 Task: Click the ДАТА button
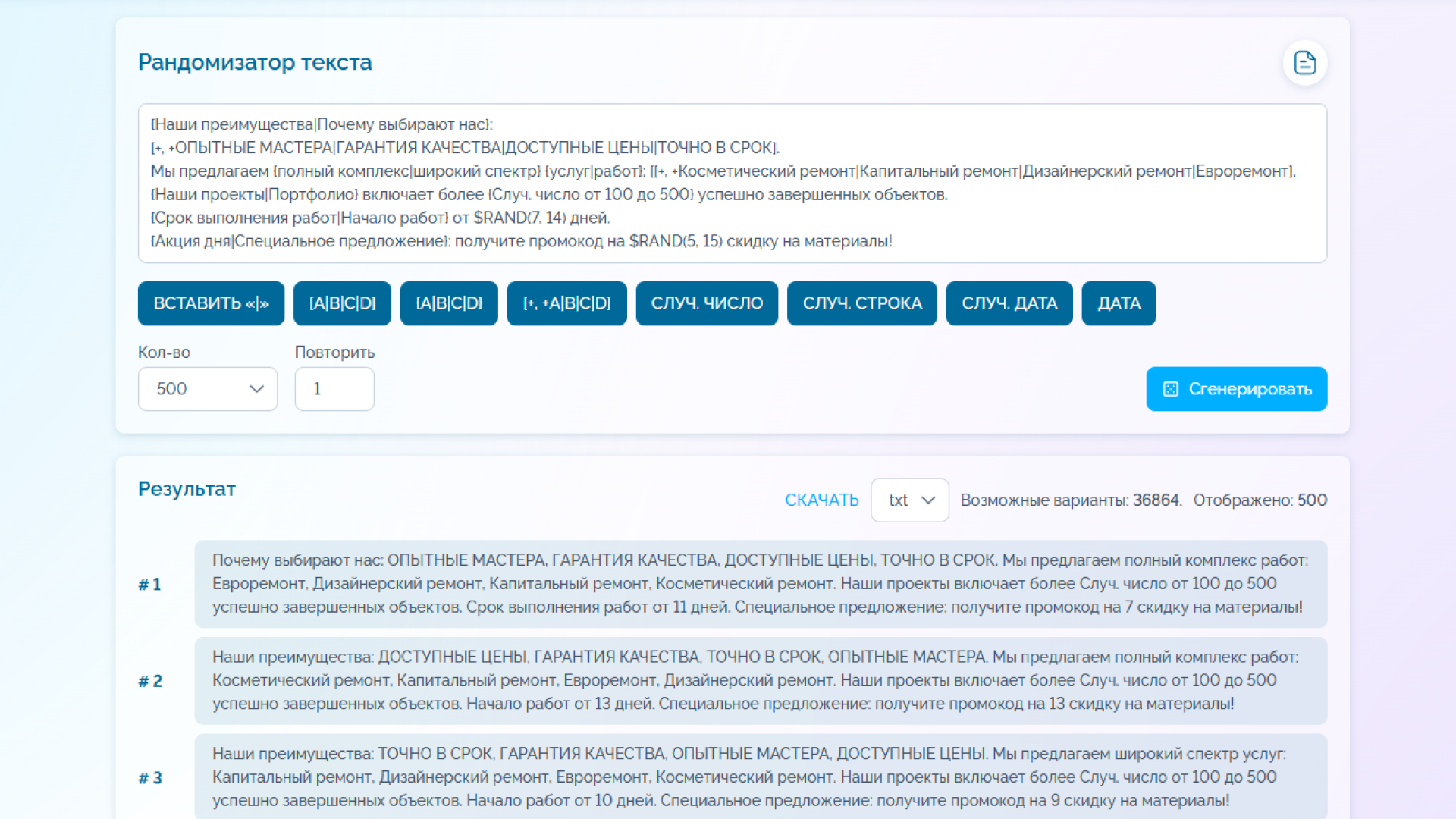[1119, 303]
